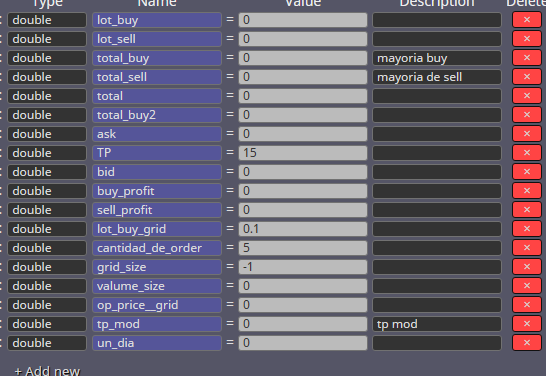Edit the tp_mod name field
Screen dimensions: 546x376
click(x=157, y=324)
